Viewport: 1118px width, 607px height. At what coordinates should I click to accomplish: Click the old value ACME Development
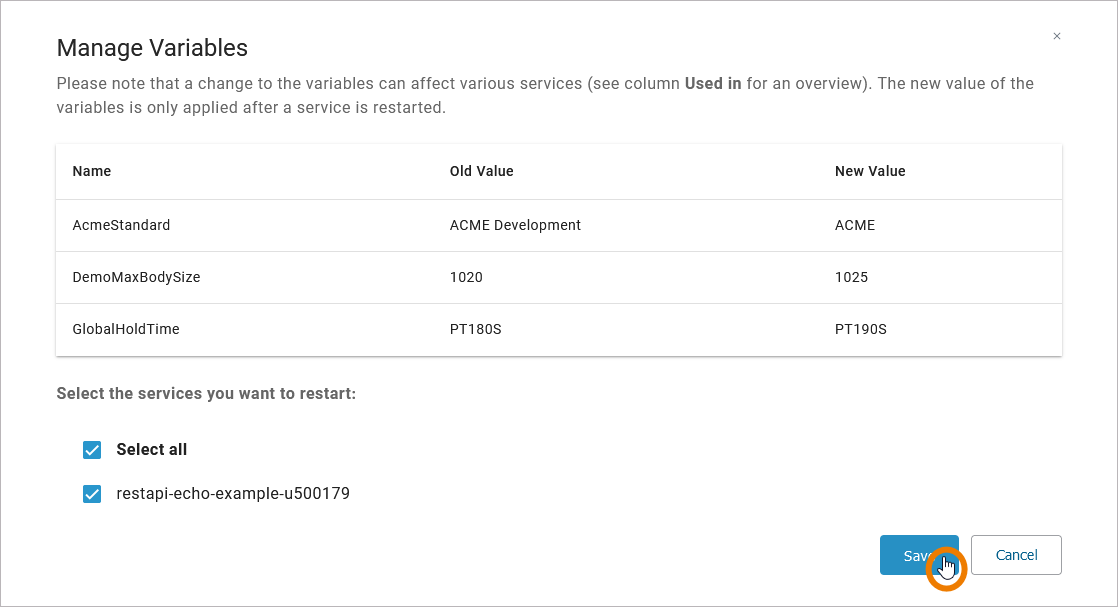click(515, 225)
